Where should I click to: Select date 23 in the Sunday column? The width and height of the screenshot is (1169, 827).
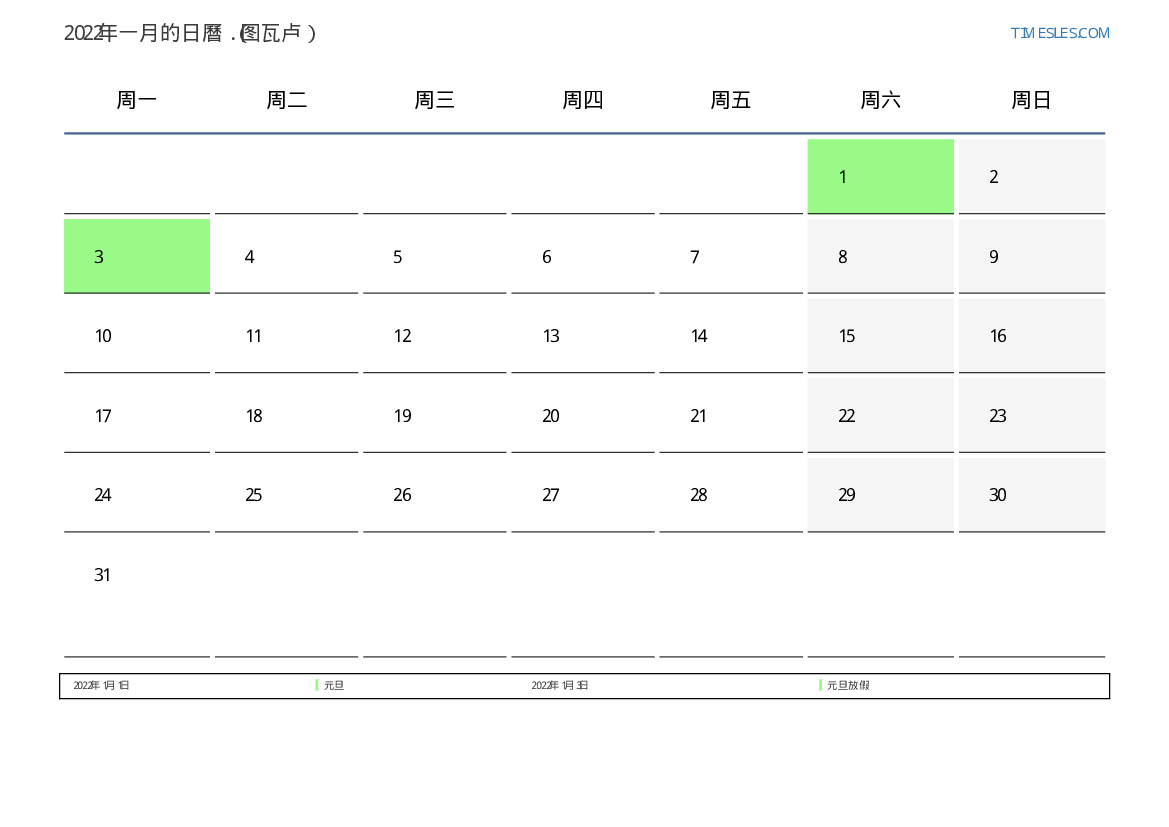1031,416
